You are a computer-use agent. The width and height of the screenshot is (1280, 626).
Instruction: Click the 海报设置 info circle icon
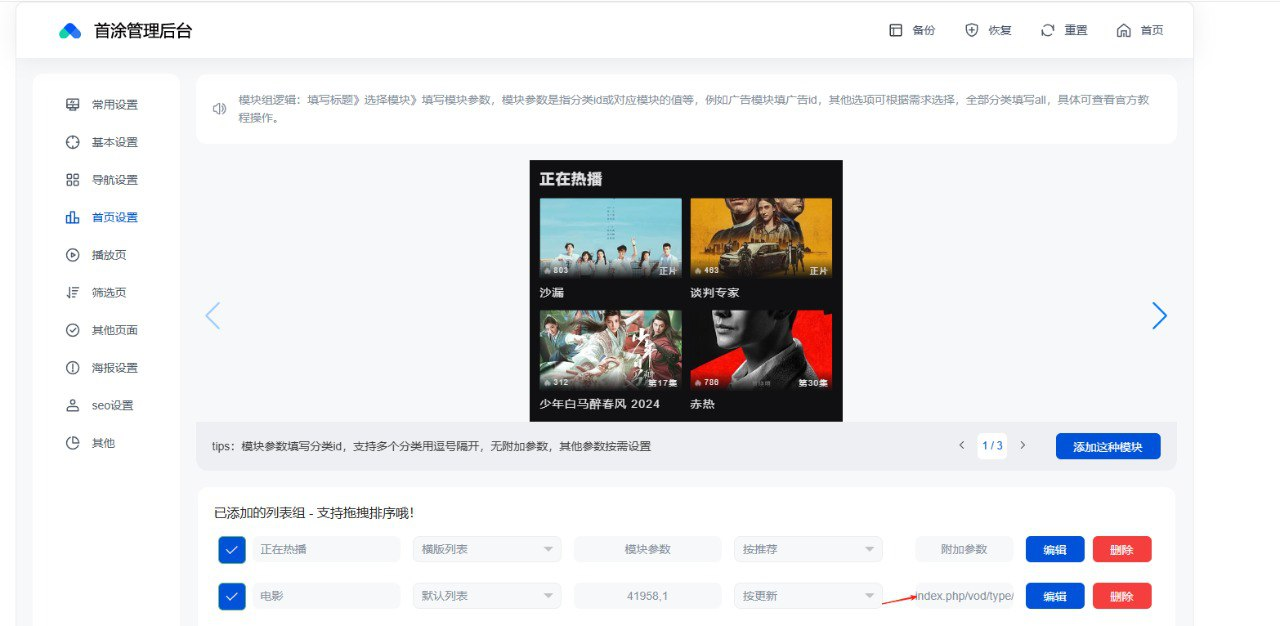point(72,368)
